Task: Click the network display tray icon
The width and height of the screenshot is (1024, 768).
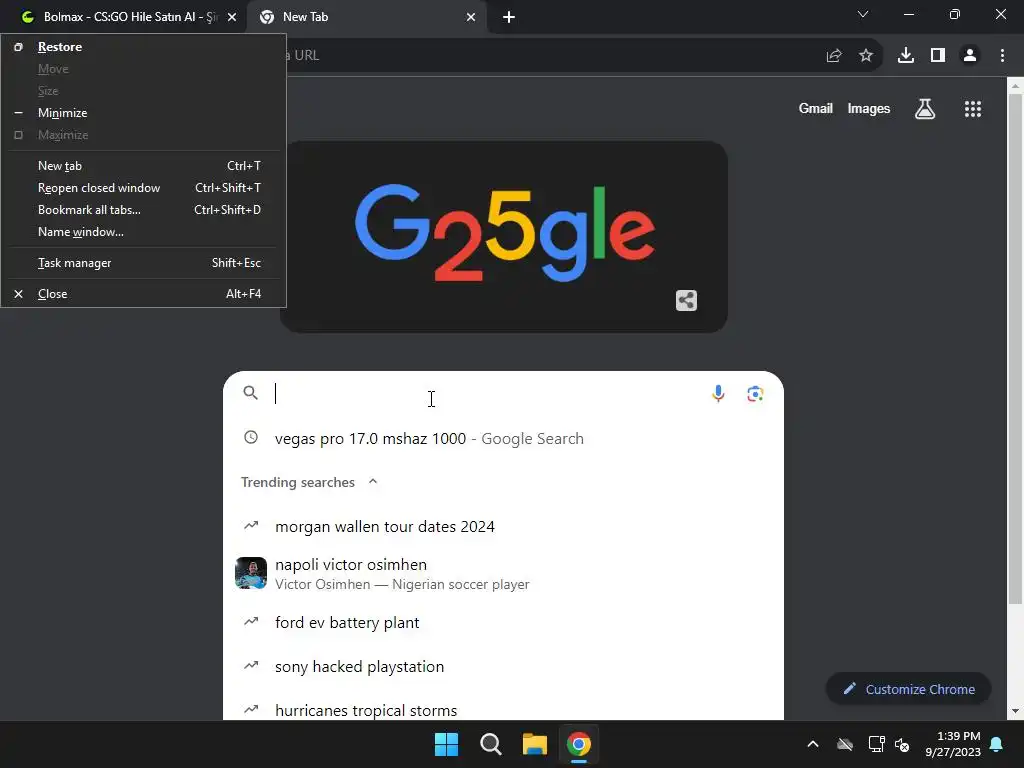Action: click(x=876, y=744)
